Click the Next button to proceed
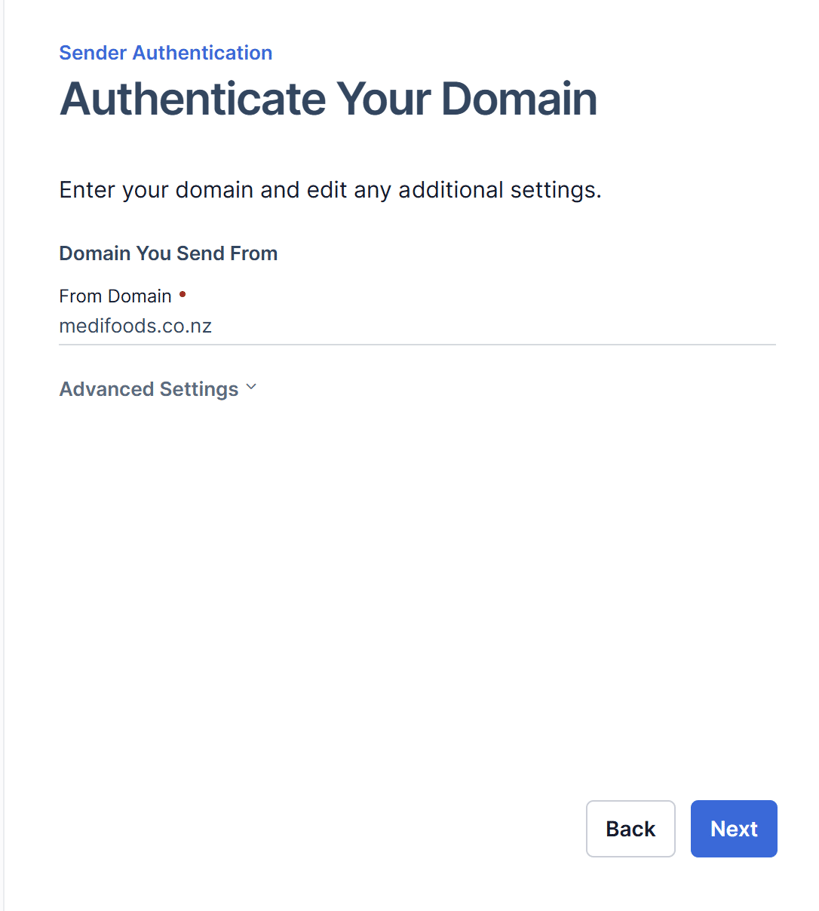The image size is (819, 911). pos(733,828)
